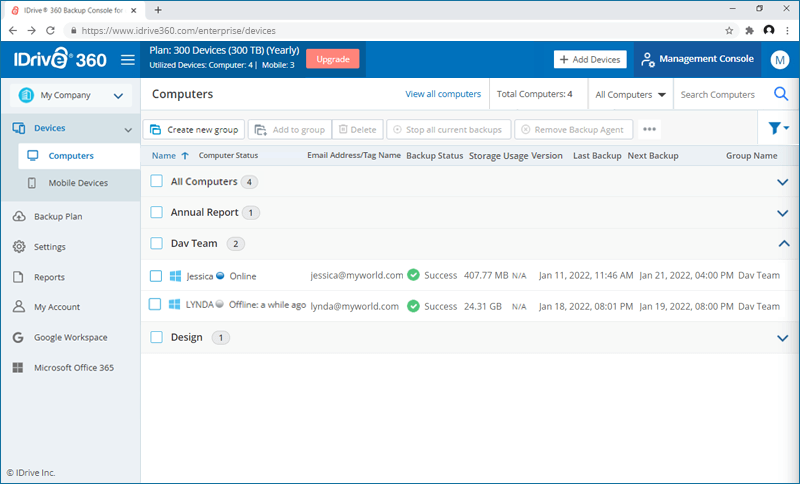
Task: Click the Devices sidebar icon
Action: click(x=19, y=128)
